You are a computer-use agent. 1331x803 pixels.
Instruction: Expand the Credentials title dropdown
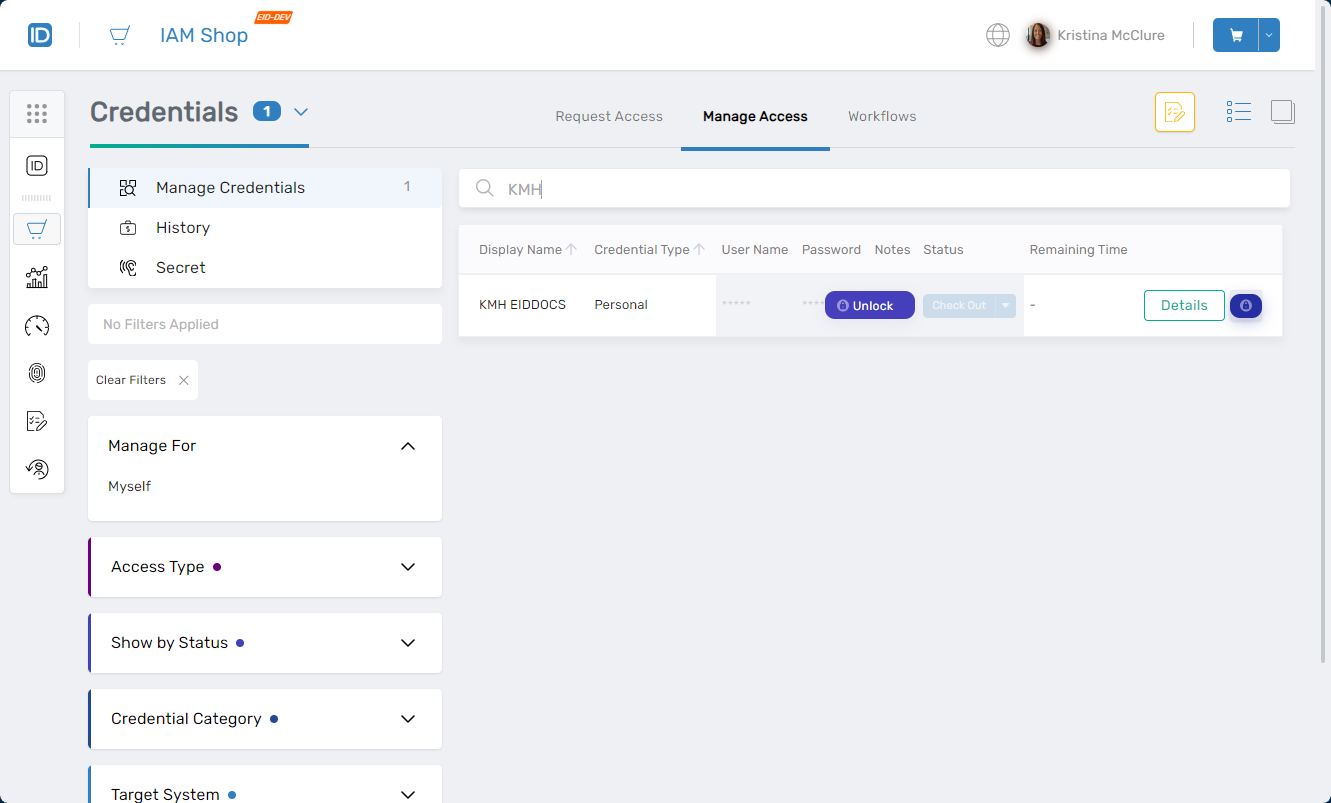click(300, 112)
